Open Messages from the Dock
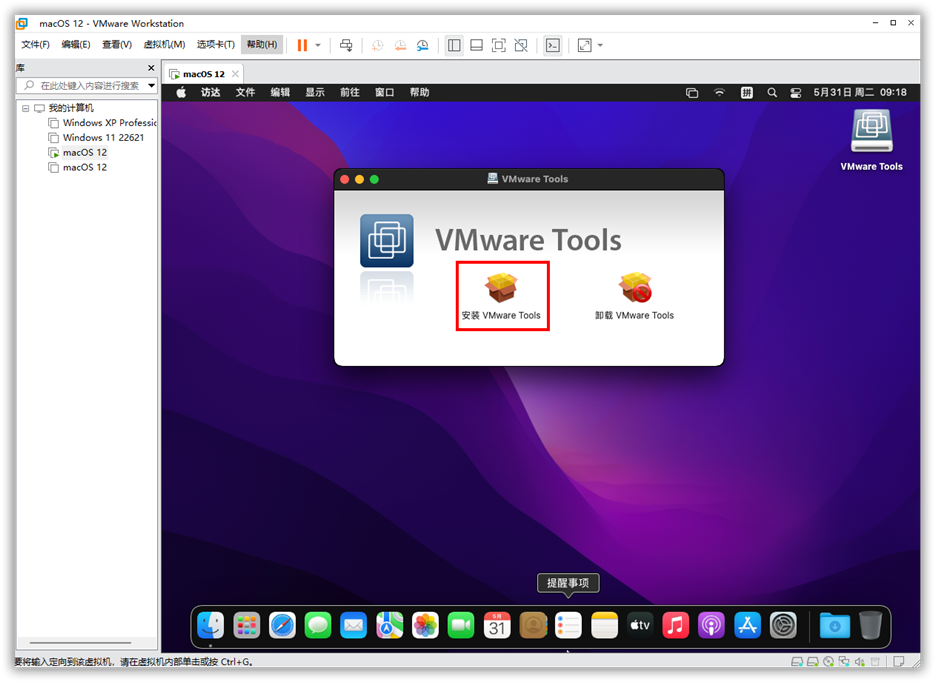935x682 pixels. tap(318, 625)
